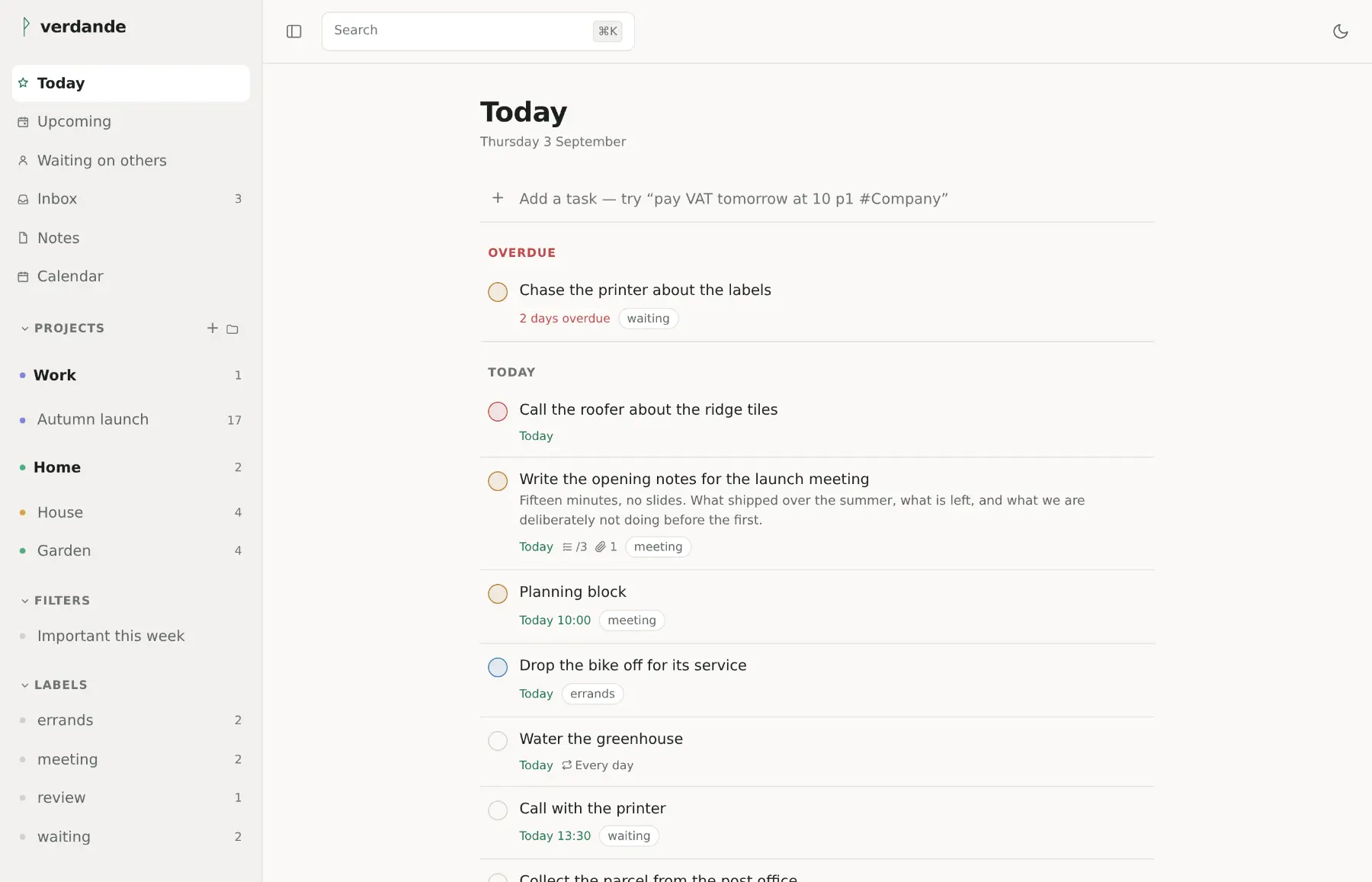Collapse the Filters section chevron
This screenshot has width=1372, height=882.
coord(25,601)
